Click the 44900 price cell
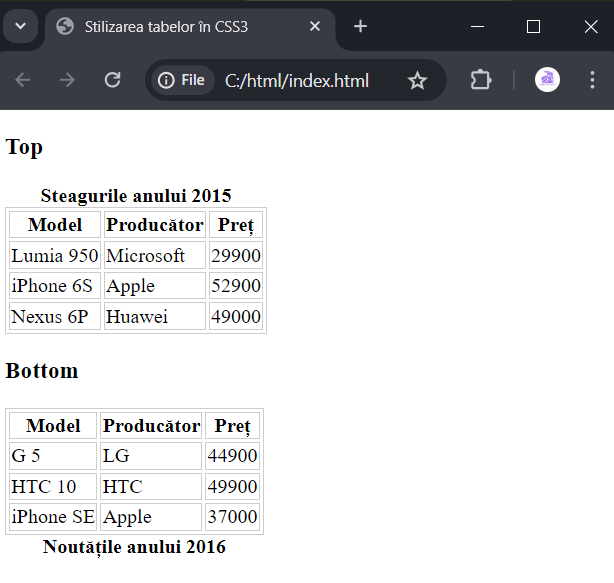614x583 pixels. tap(232, 456)
